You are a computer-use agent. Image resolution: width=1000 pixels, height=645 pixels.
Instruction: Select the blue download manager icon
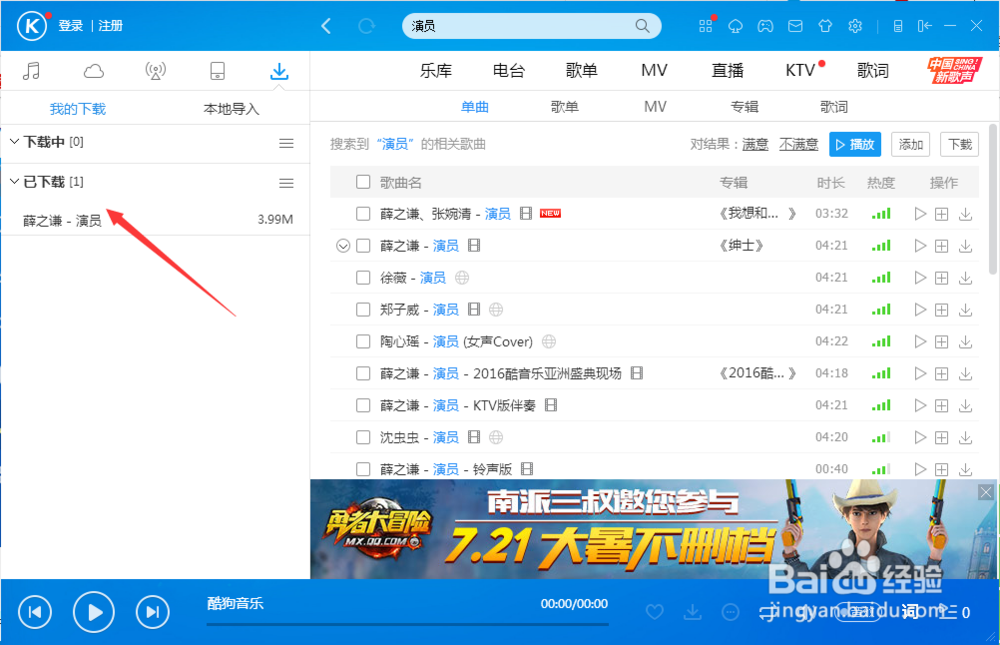[x=279, y=70]
